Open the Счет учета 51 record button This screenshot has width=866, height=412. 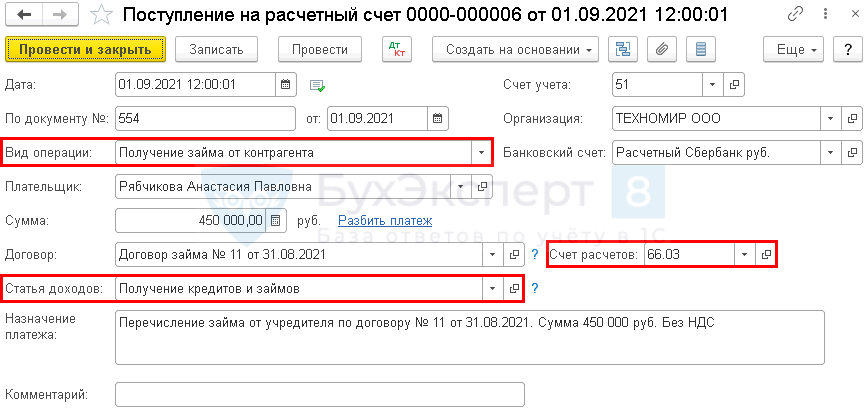(734, 85)
